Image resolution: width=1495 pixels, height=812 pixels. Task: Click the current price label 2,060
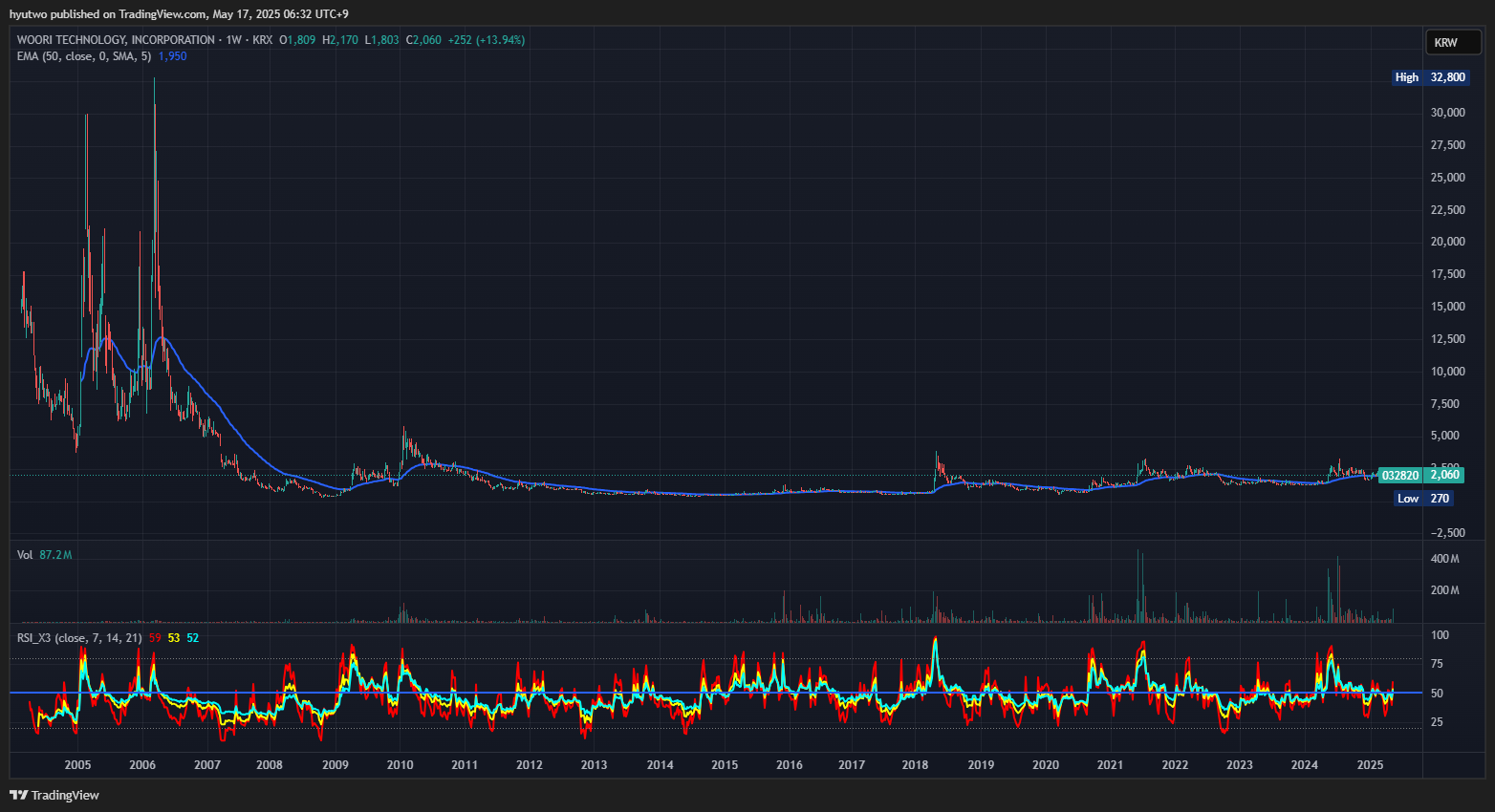pos(1444,475)
